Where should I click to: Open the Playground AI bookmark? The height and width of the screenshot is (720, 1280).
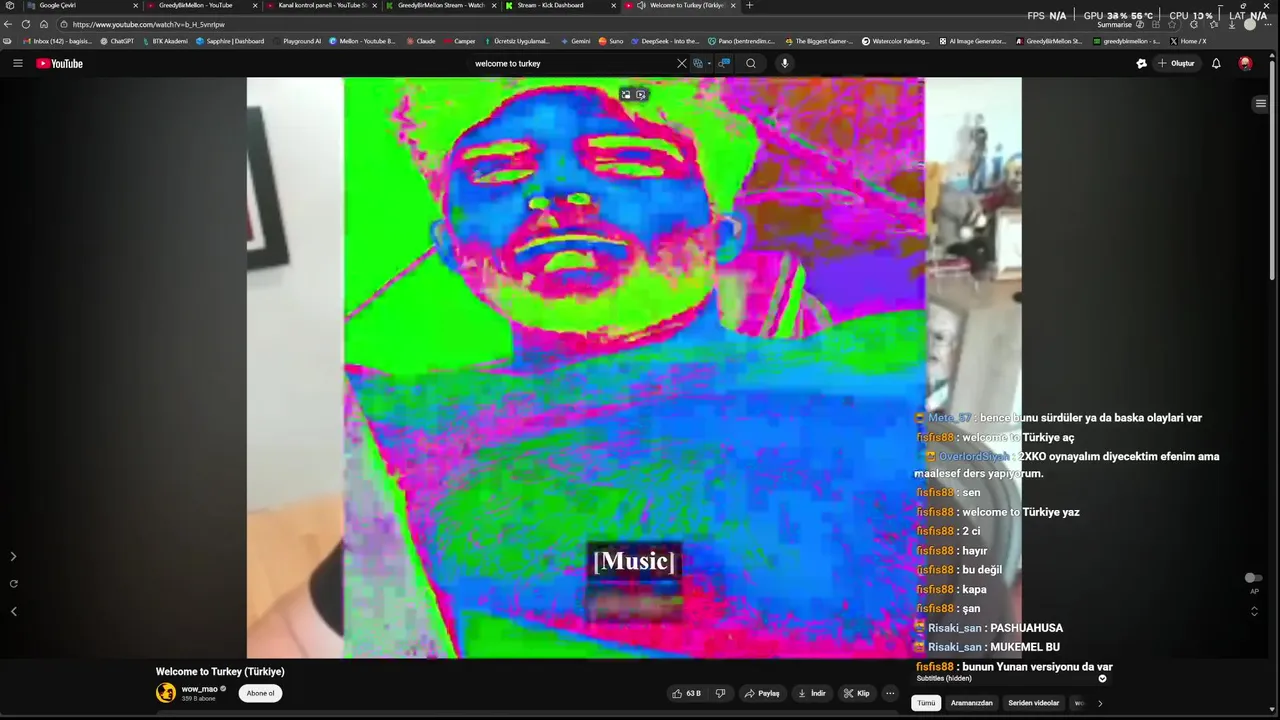coord(297,41)
